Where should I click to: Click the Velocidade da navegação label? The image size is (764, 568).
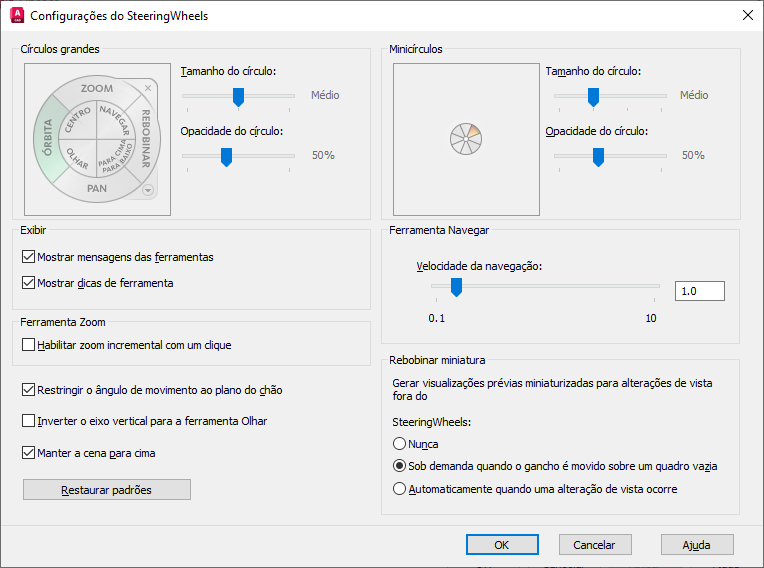point(479,266)
